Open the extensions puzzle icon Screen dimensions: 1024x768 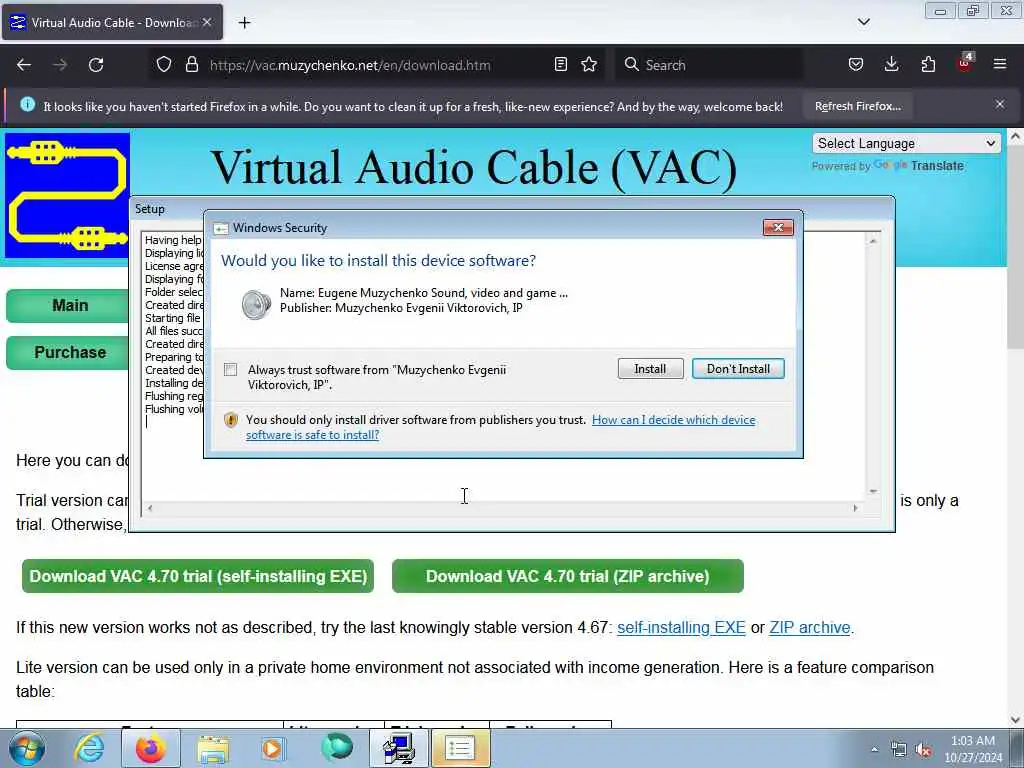[x=928, y=65]
